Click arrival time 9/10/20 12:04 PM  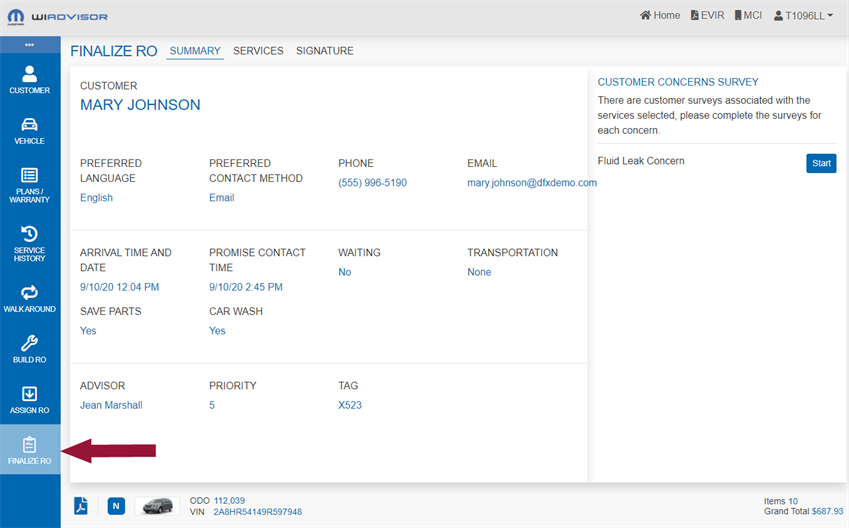point(120,287)
